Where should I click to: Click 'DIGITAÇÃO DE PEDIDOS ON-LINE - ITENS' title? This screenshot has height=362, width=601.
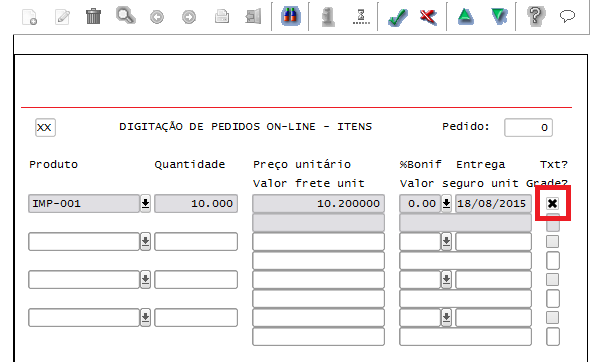tap(245, 127)
